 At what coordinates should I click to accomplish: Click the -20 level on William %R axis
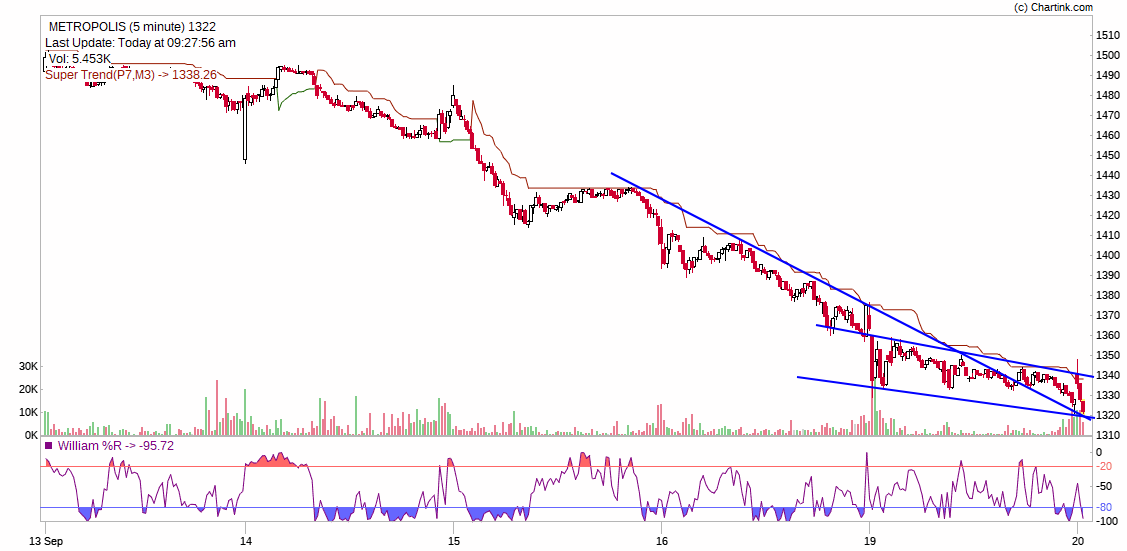pyautogui.click(x=1104, y=466)
